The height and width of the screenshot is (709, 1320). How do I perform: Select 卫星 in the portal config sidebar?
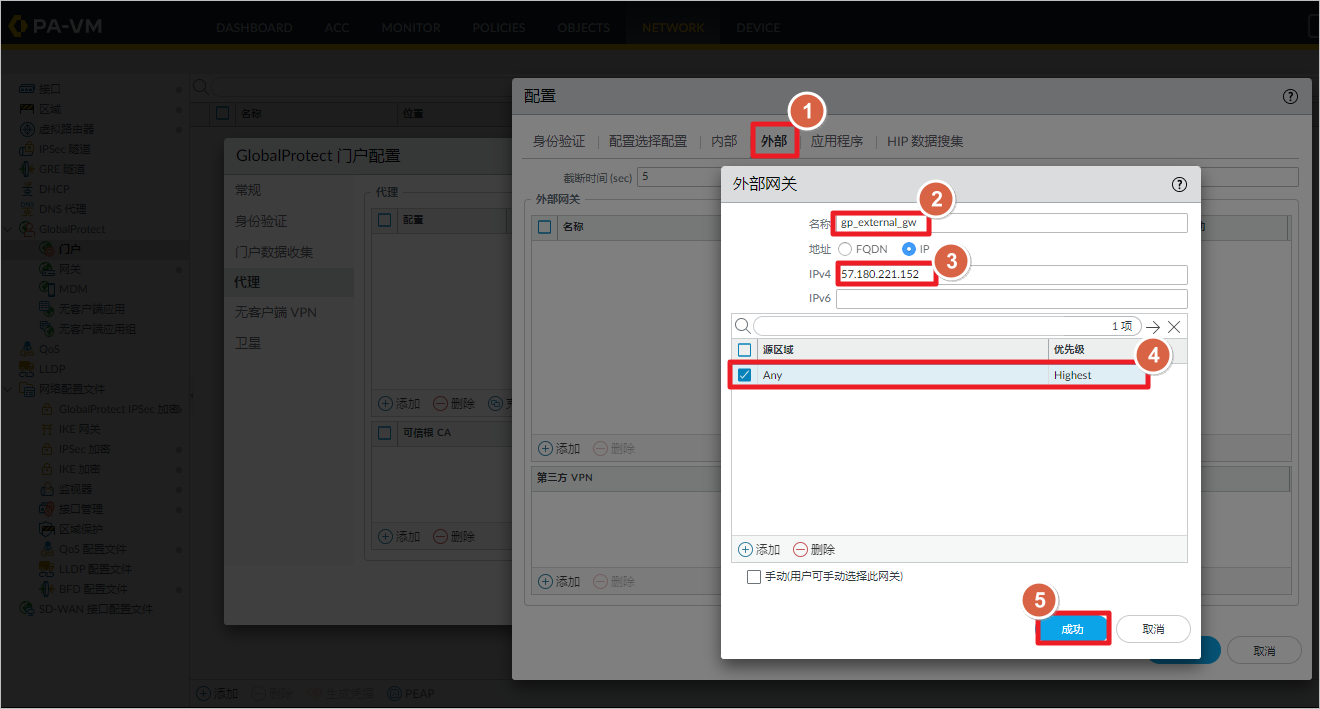pos(247,343)
